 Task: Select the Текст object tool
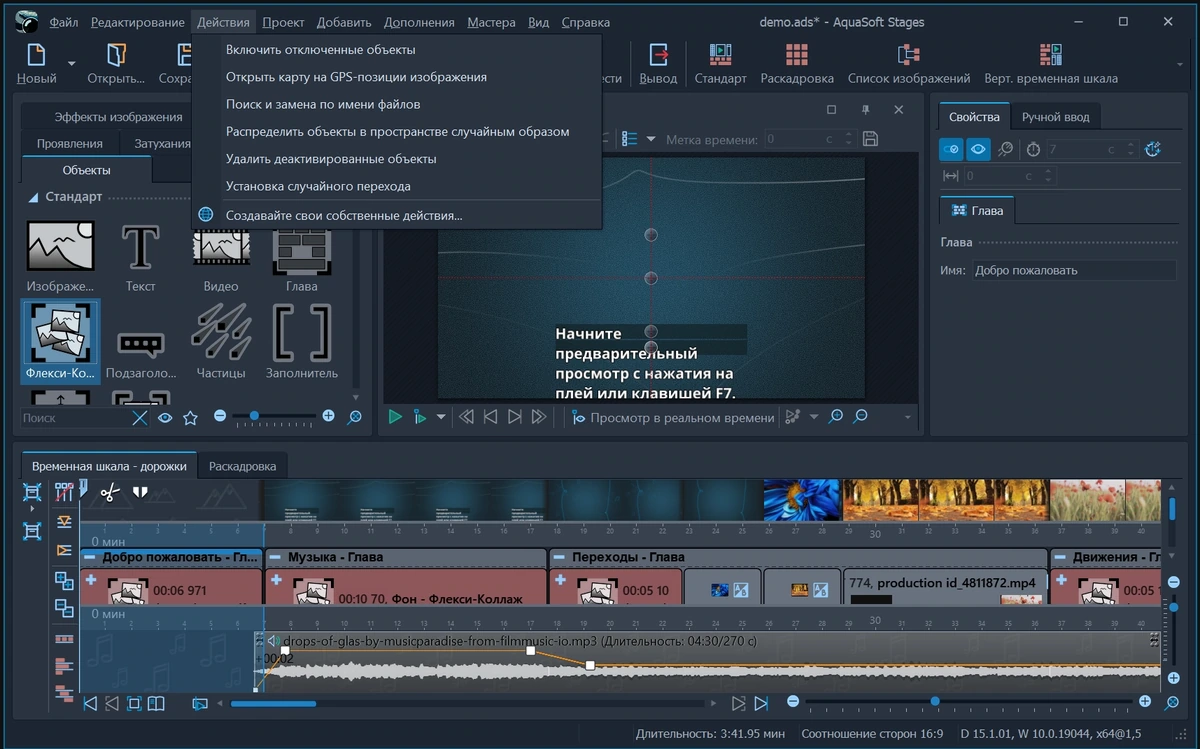[x=141, y=257]
